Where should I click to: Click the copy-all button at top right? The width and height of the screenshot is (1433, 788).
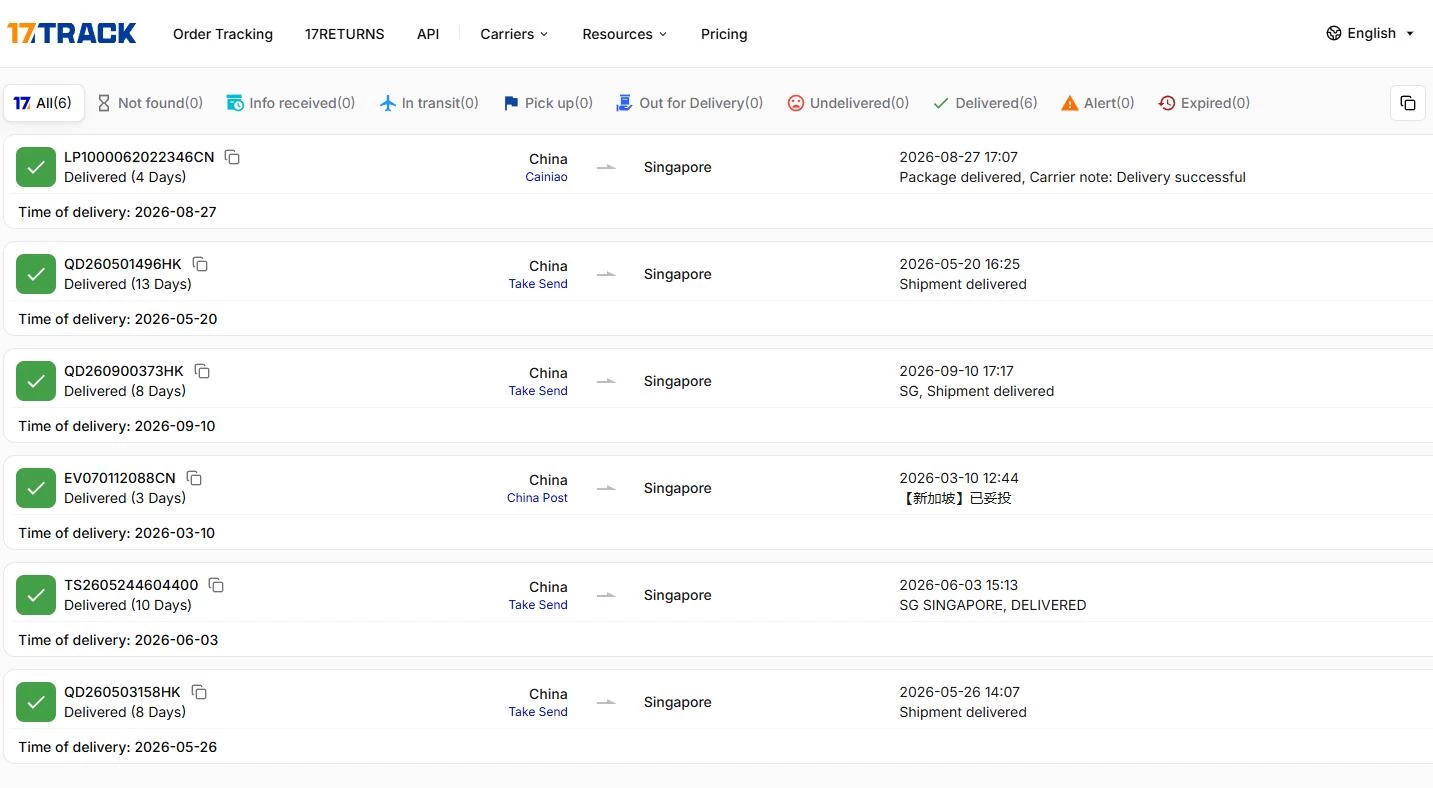pyautogui.click(x=1407, y=103)
